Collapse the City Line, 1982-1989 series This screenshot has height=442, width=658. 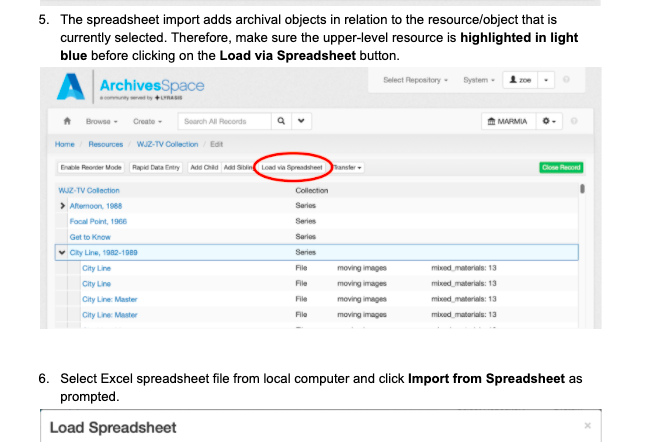click(62, 252)
